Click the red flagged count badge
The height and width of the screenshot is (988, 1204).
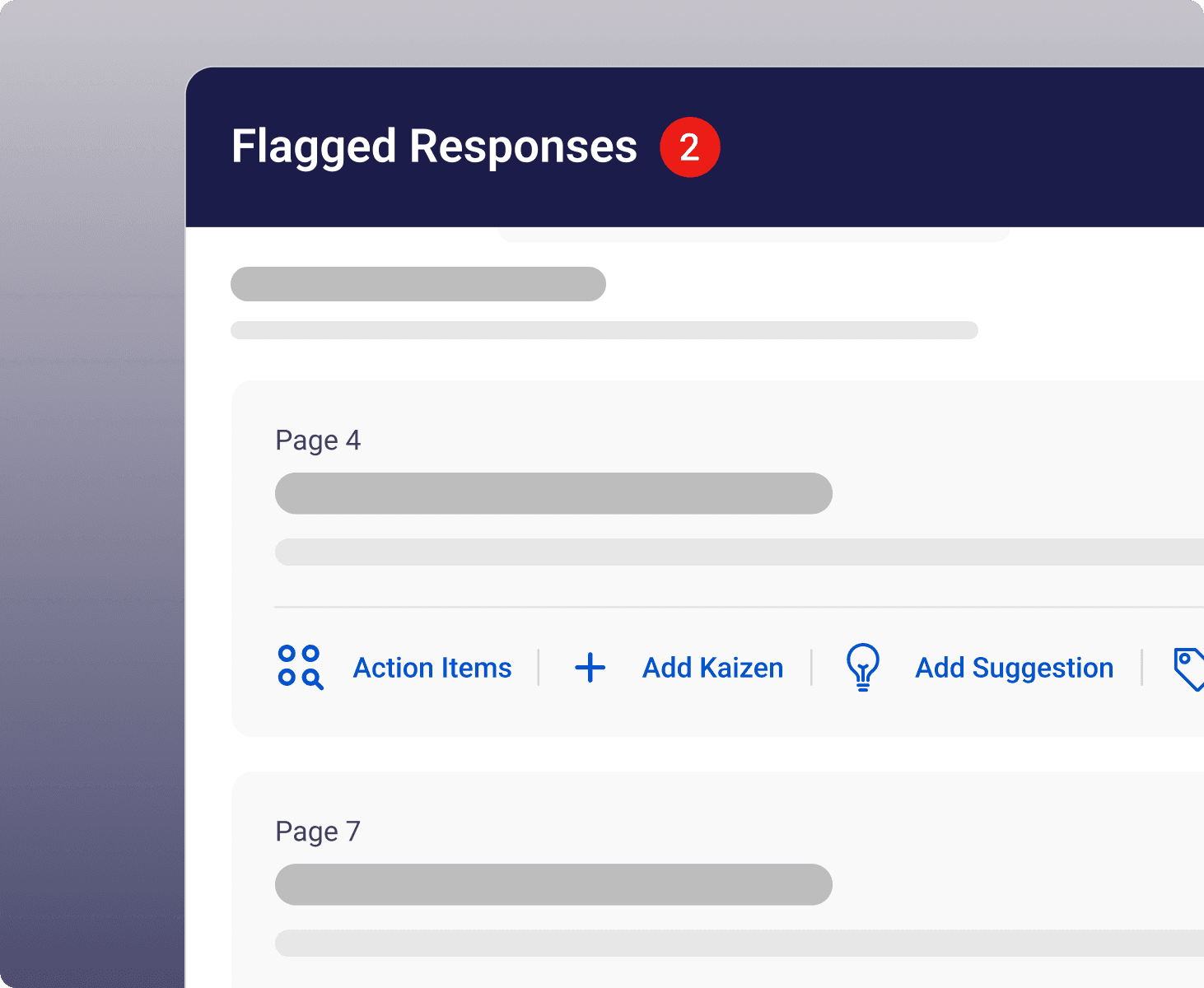point(690,147)
